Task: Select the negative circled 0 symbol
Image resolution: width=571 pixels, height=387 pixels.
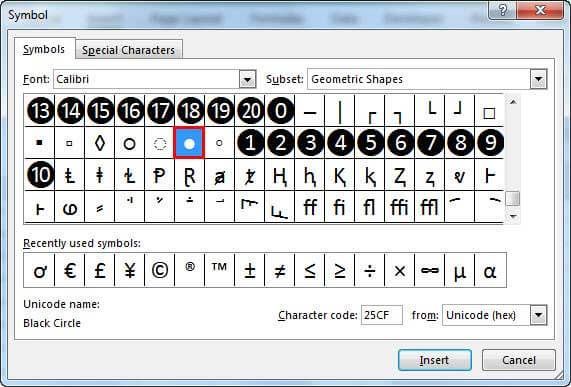Action: click(280, 111)
